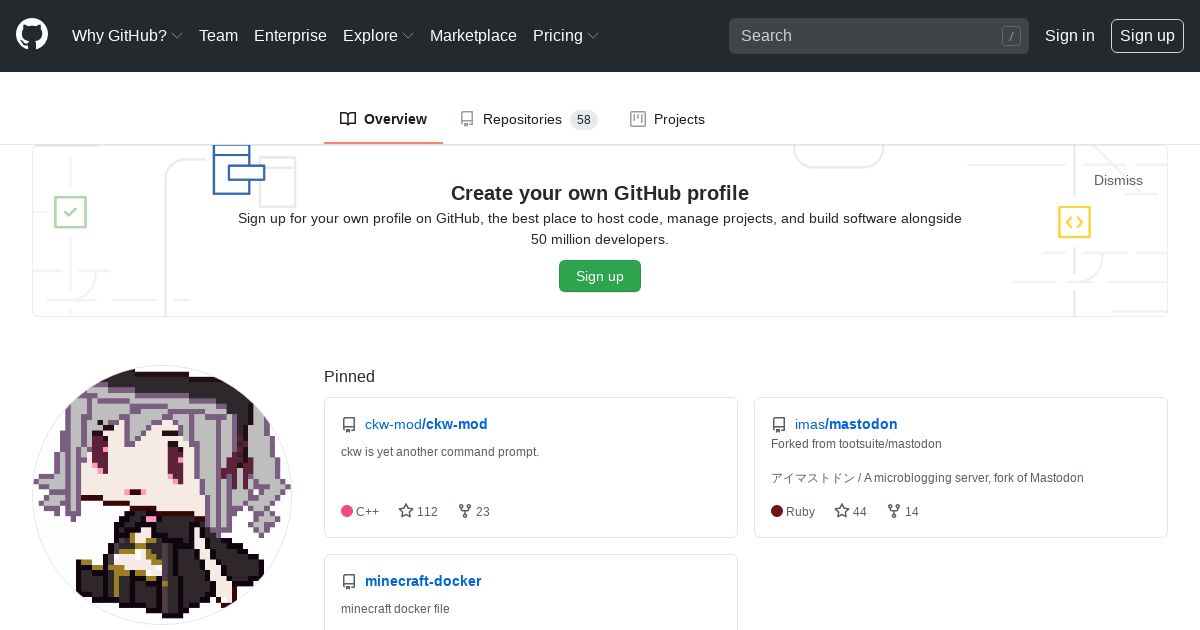Click 'Forked from tootsuite/mastodon' text
Image resolution: width=1200 pixels, height=630 pixels.
(856, 444)
